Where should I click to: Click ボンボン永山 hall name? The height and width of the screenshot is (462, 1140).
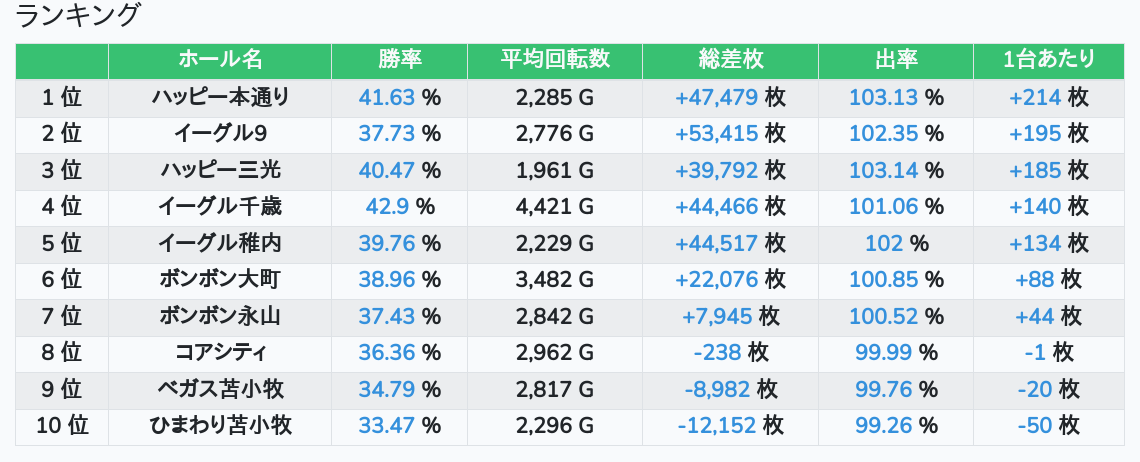click(x=220, y=316)
